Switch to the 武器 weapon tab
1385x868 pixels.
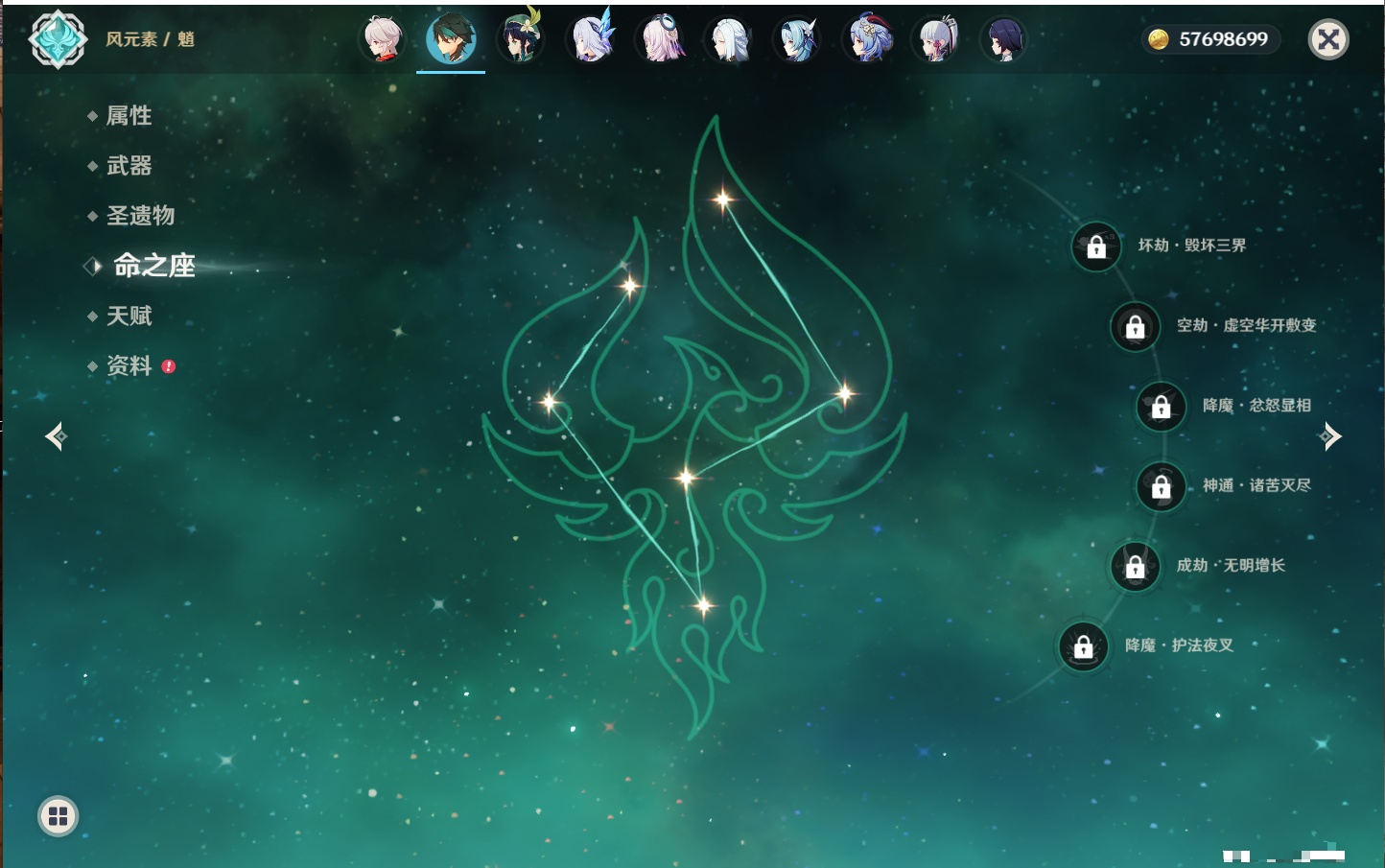click(x=129, y=166)
